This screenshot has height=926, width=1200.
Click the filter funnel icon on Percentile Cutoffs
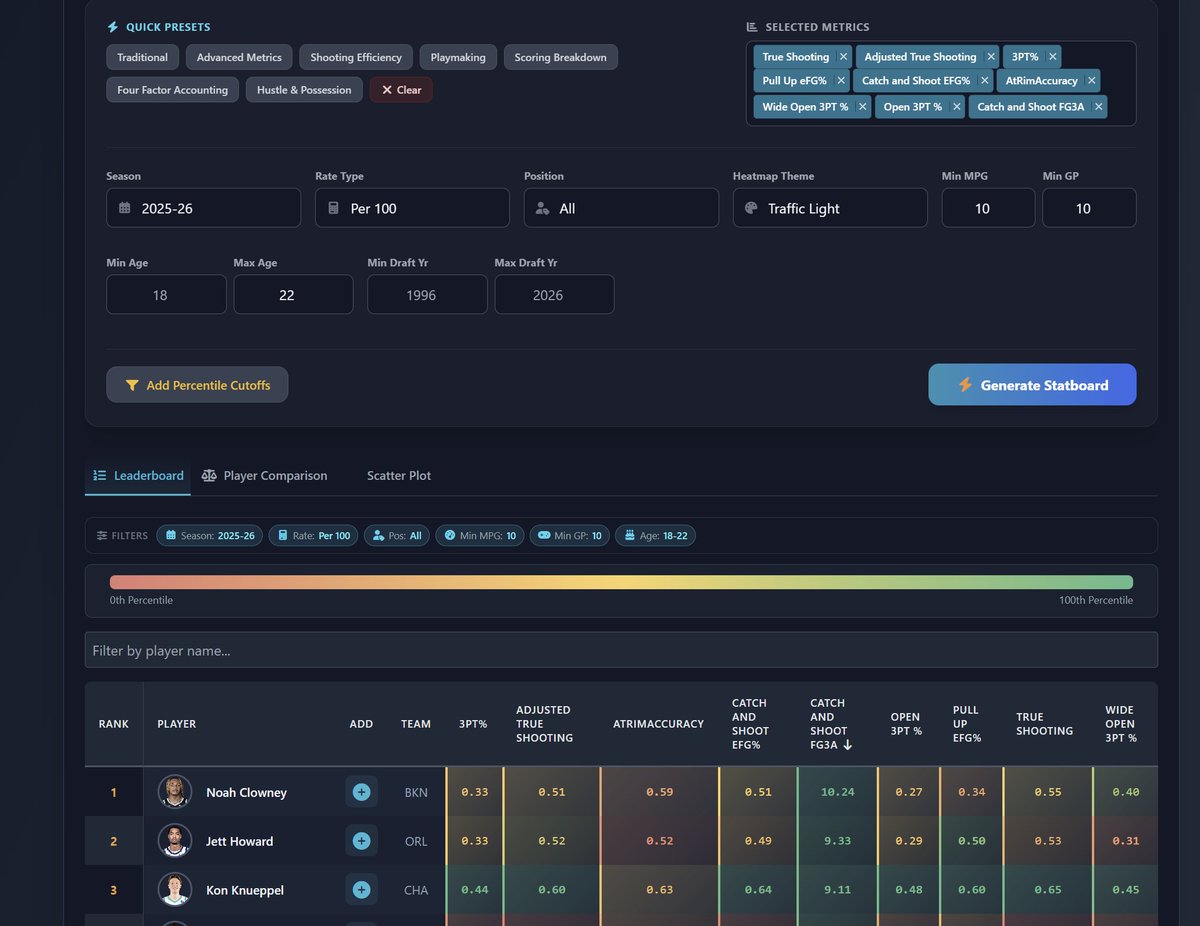[132, 385]
